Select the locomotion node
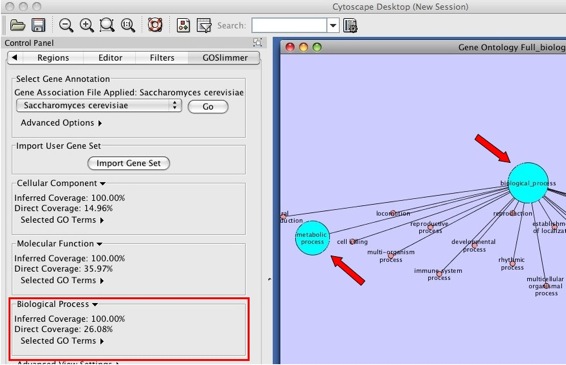This screenshot has height=365, width=566. pyautogui.click(x=393, y=213)
